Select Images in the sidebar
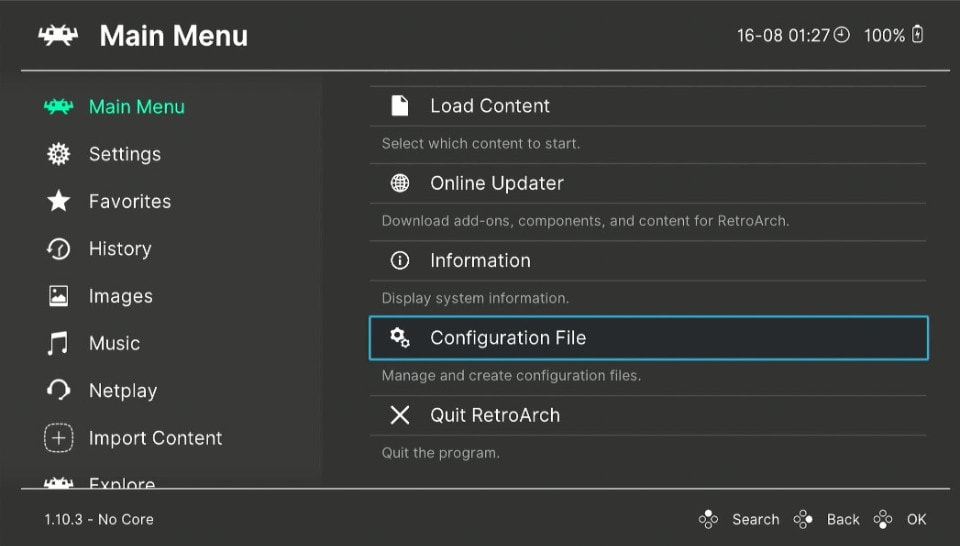This screenshot has width=960, height=546. 121,296
